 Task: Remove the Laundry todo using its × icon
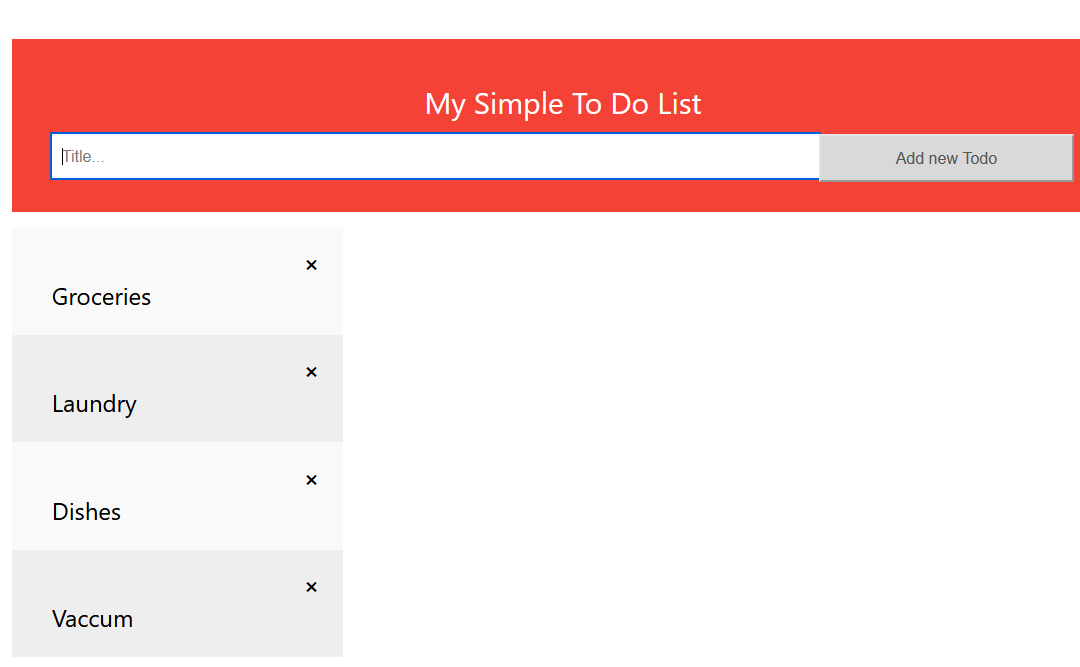tap(311, 372)
